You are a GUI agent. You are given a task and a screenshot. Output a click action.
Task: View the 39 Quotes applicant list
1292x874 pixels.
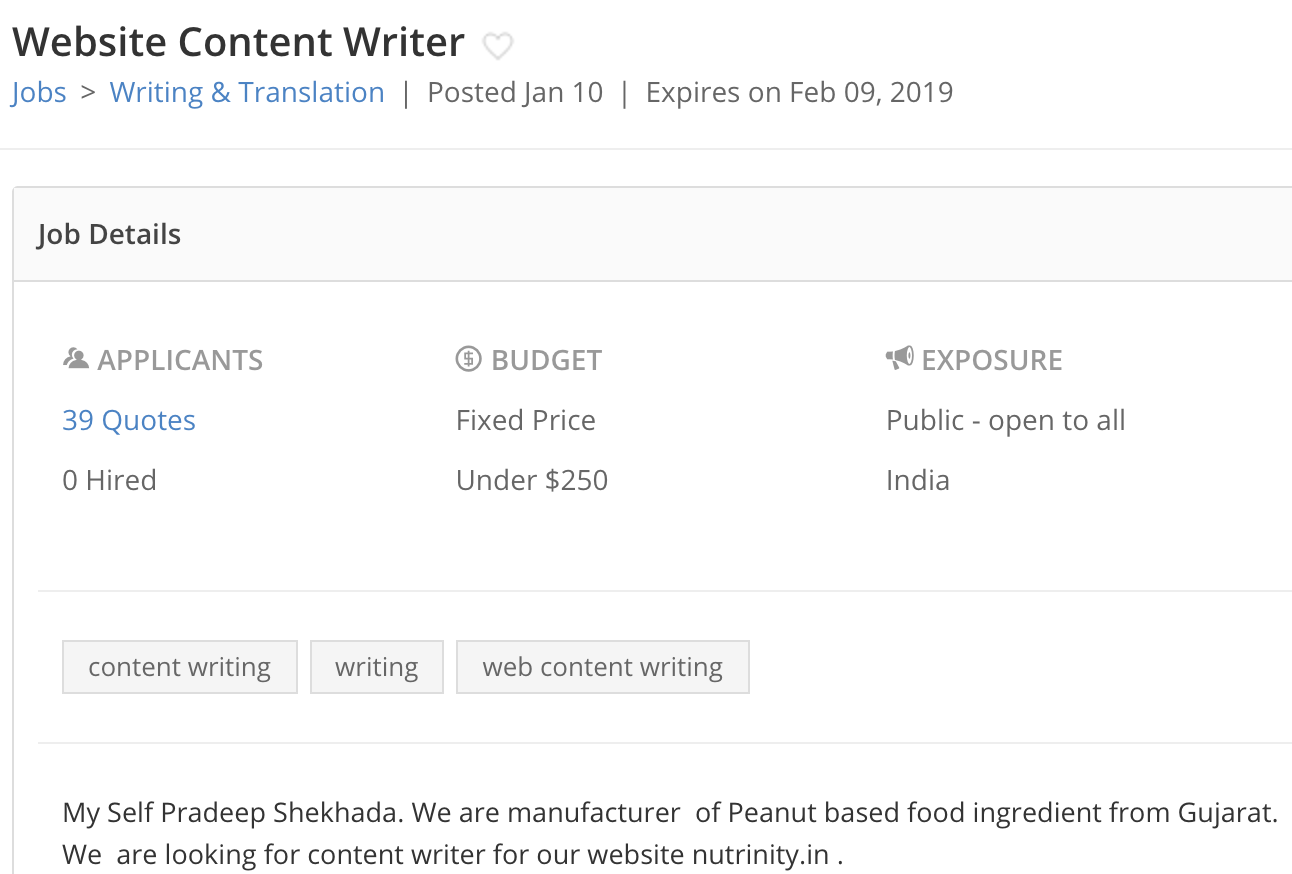point(128,420)
